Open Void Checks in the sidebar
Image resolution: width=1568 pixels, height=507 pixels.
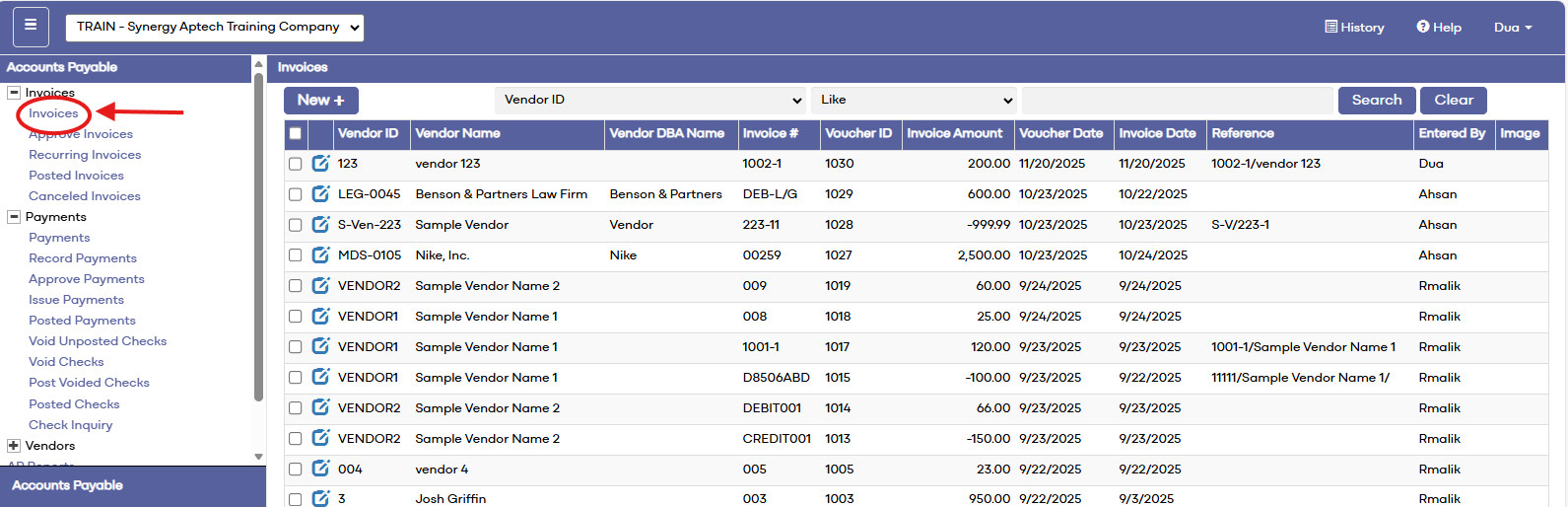pyautogui.click(x=66, y=362)
